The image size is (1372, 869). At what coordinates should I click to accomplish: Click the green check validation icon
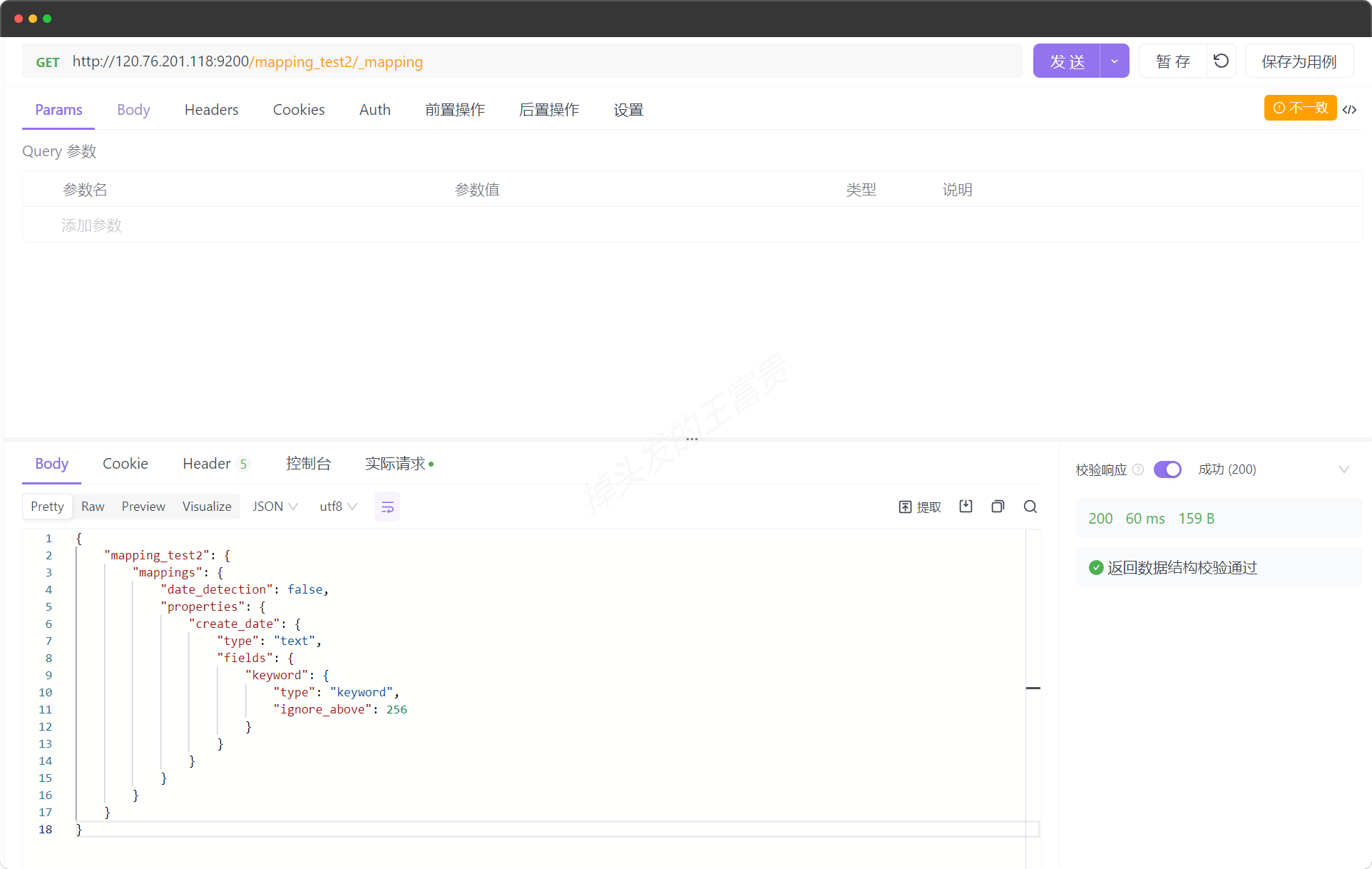pos(1096,567)
